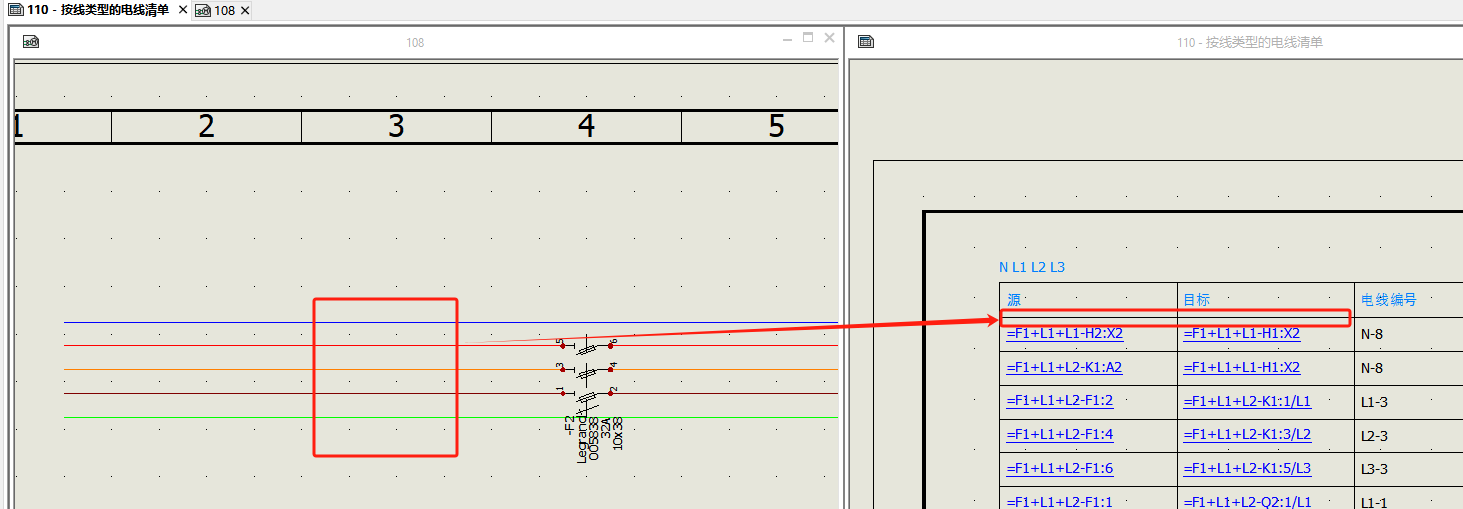Open source link =F1+L1+L1-H2:X2
The width and height of the screenshot is (1463, 509).
1064,334
